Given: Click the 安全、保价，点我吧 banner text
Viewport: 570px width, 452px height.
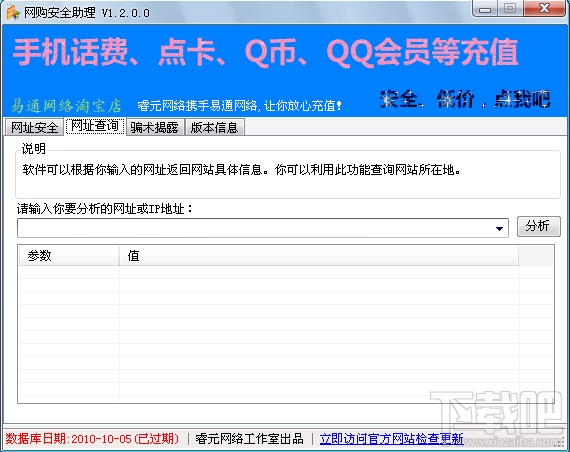Looking at the screenshot, I should [x=465, y=99].
